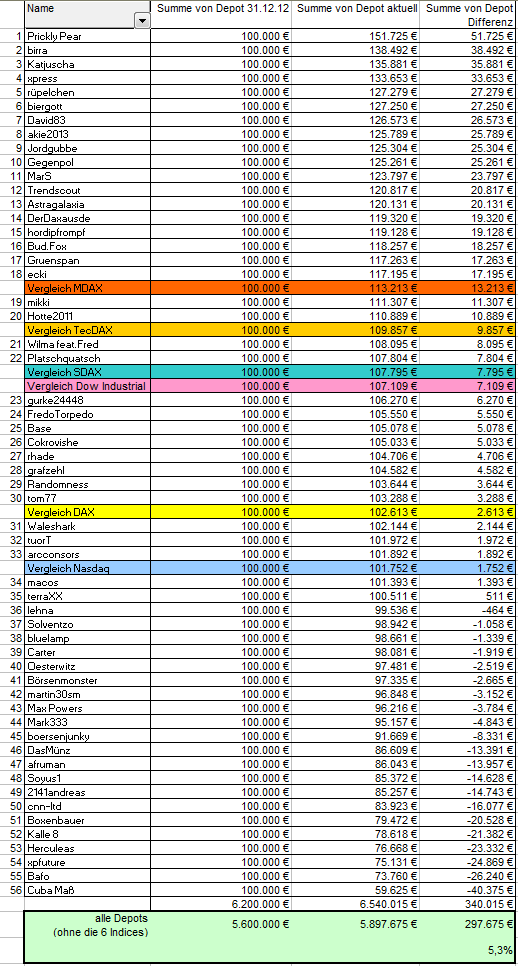This screenshot has width=518, height=966.
Task: Select the cell 'hordipfrompf'
Action: [87, 232]
